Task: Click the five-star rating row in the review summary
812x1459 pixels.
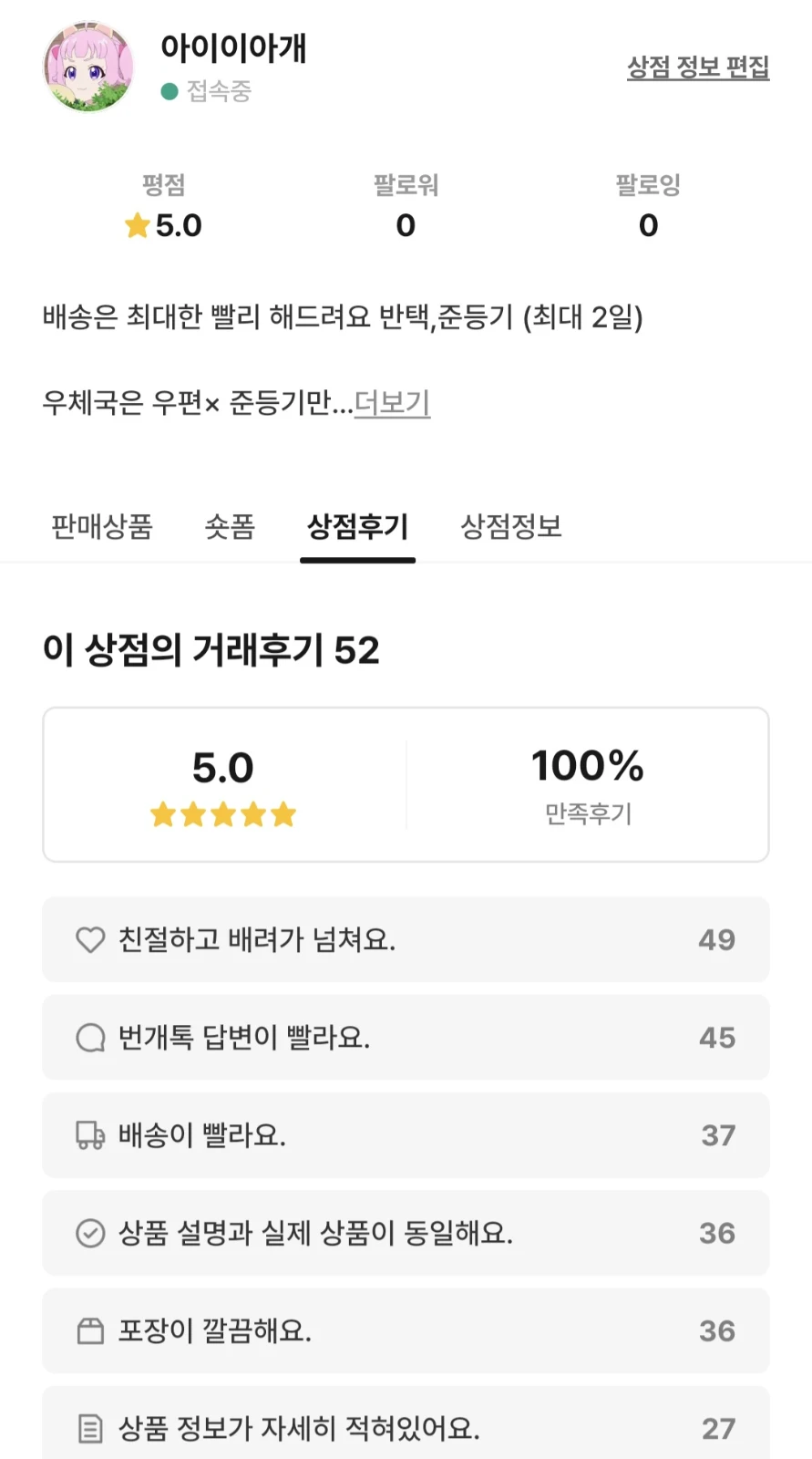Action: tap(223, 814)
